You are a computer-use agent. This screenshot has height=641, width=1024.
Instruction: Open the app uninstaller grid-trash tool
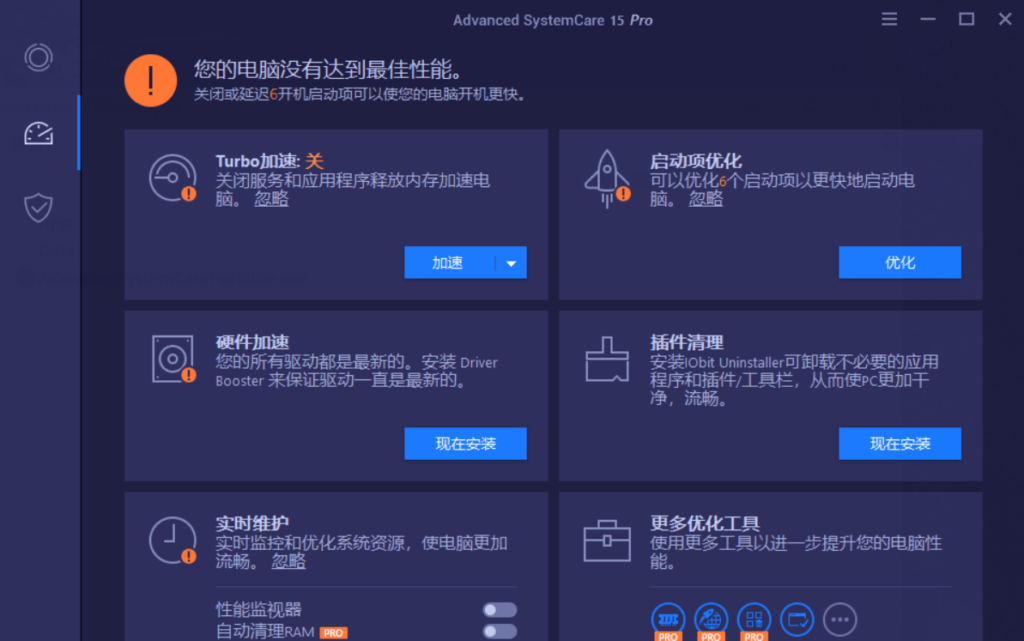(754, 620)
